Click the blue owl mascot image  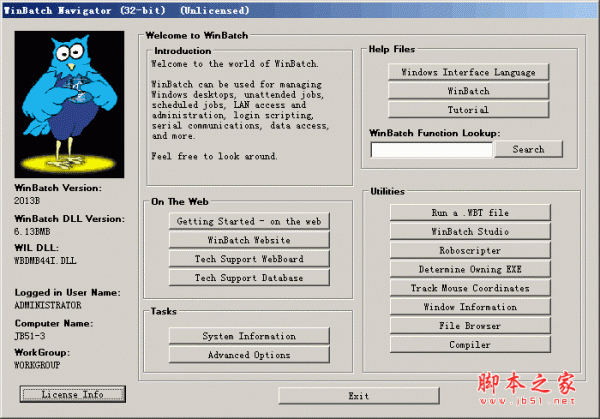(x=69, y=104)
